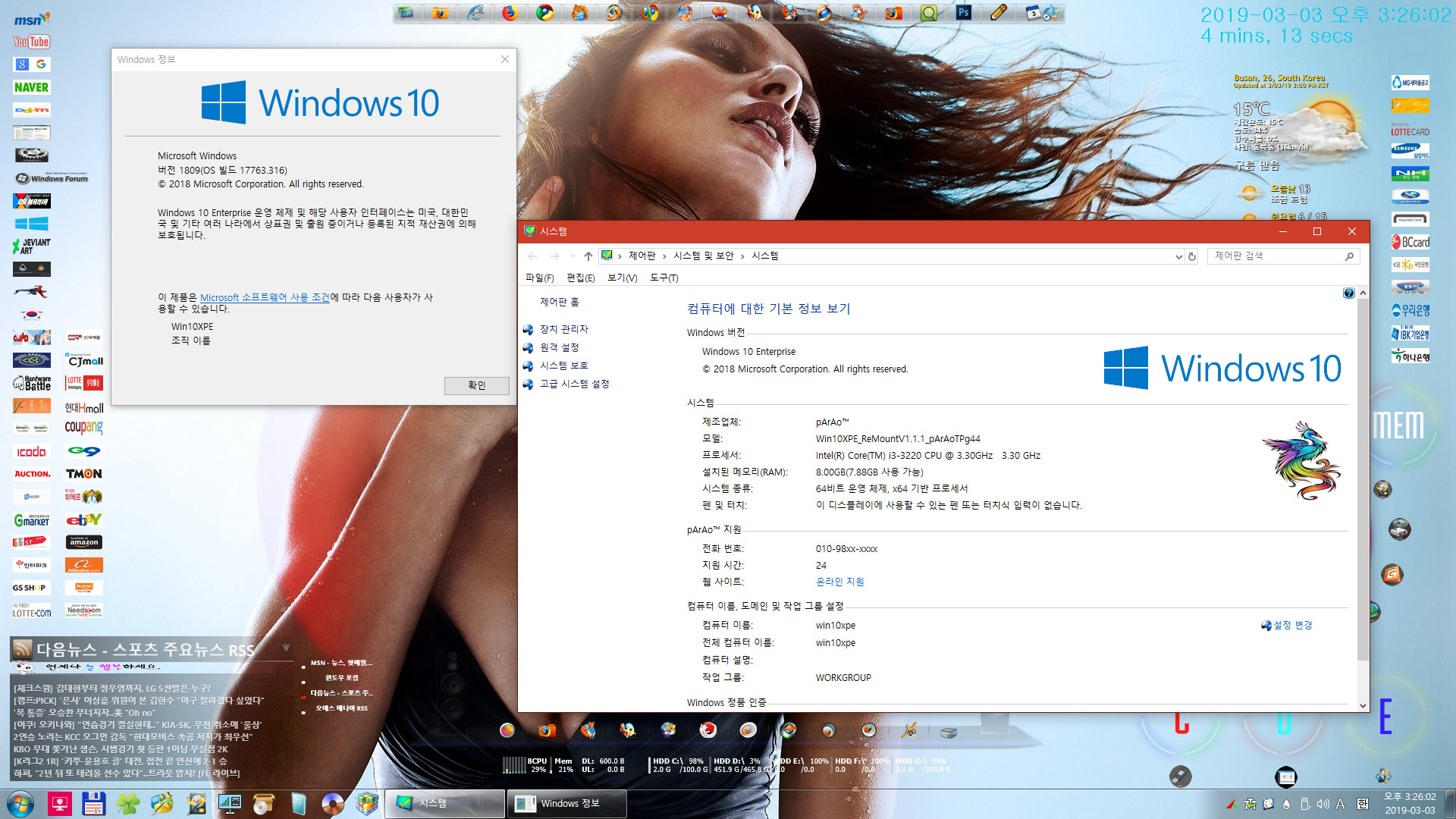Open the GS SHOP shortcut
Screen dimensions: 1456x819
[x=32, y=588]
